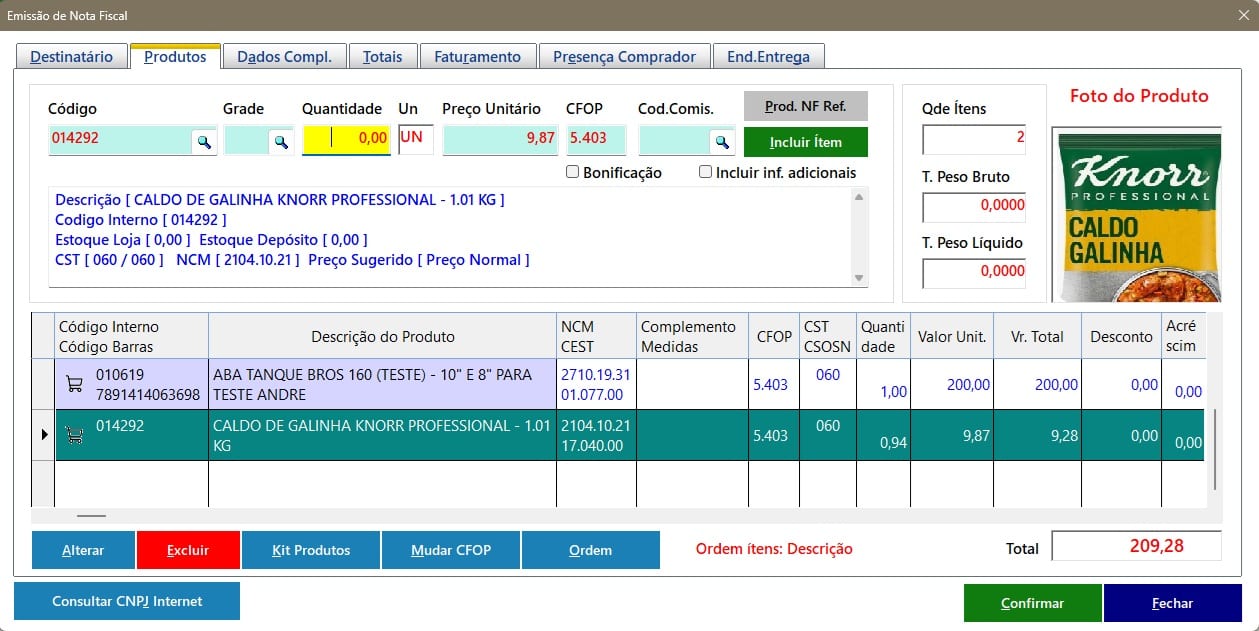Select the ABA TANQUE BROS 160 row description
This screenshot has height=631, width=1259.
382,384
